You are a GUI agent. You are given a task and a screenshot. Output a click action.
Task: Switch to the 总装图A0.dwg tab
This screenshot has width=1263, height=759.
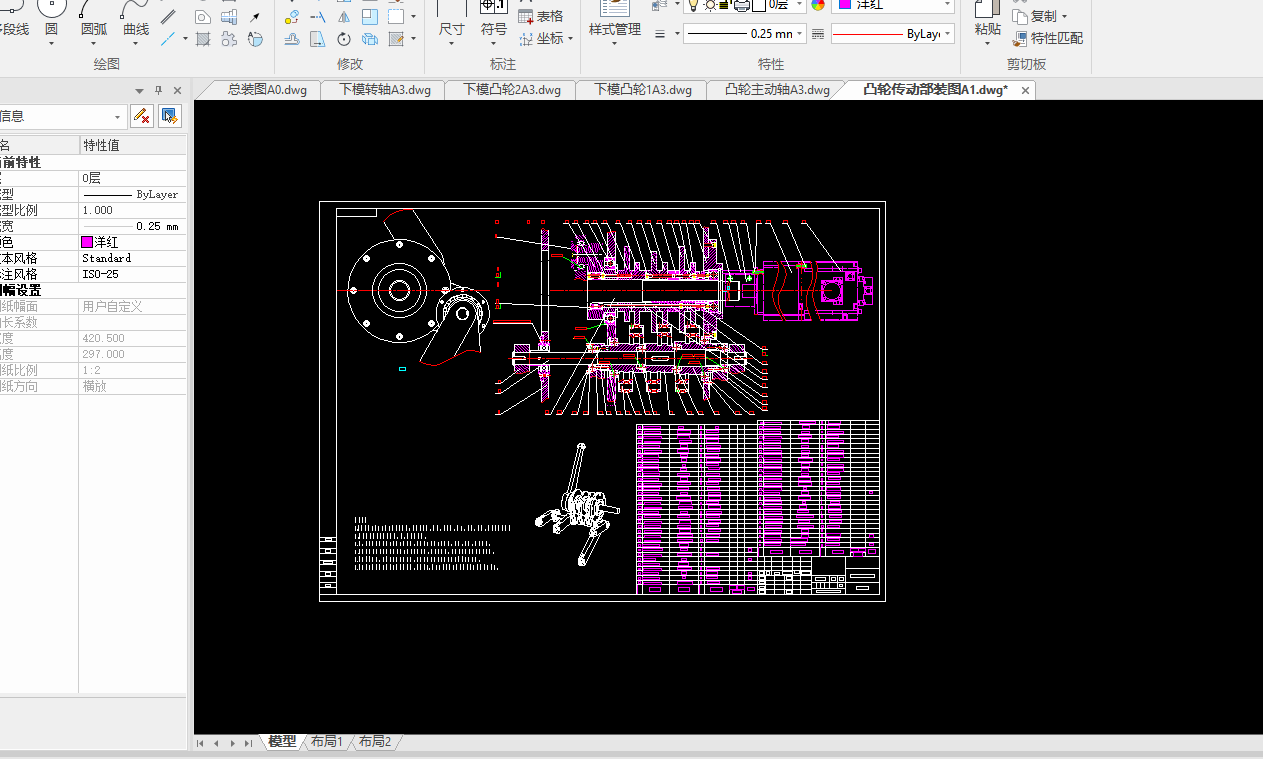(267, 89)
